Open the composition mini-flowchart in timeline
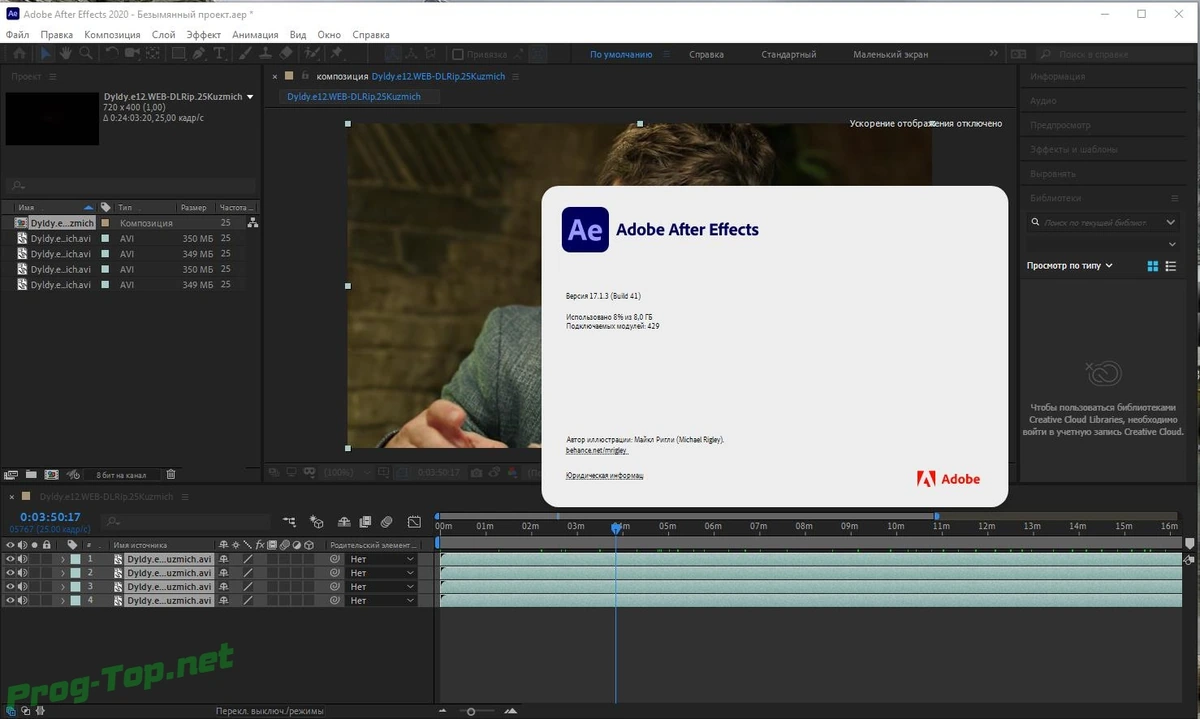Image resolution: width=1200 pixels, height=719 pixels. click(289, 522)
